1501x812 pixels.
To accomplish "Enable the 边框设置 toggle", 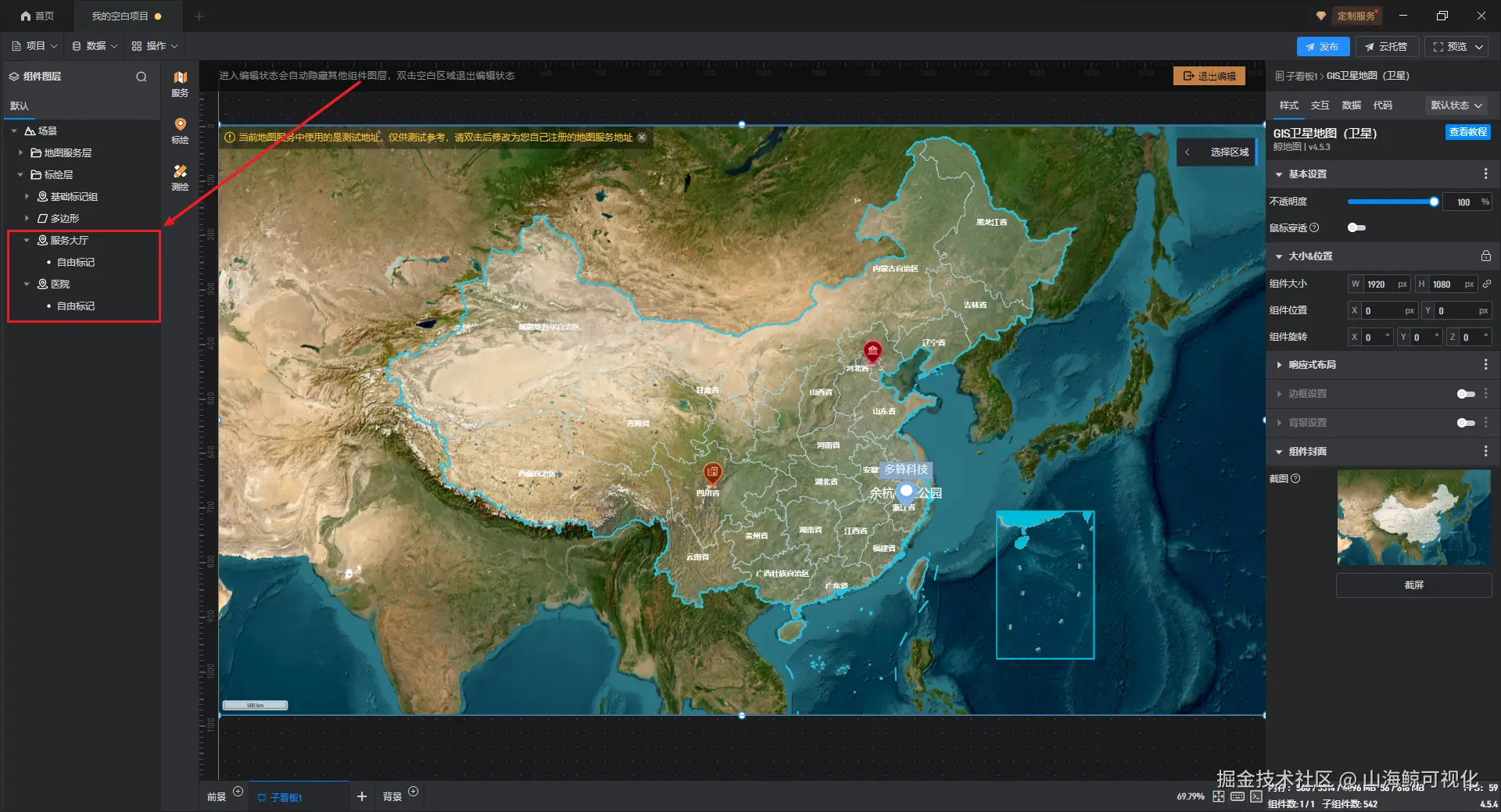I will [1466, 394].
